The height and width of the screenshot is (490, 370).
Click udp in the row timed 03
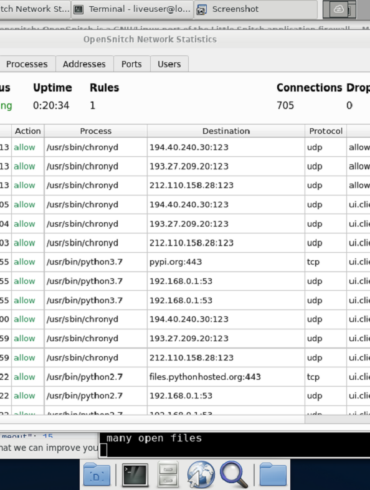pos(314,243)
